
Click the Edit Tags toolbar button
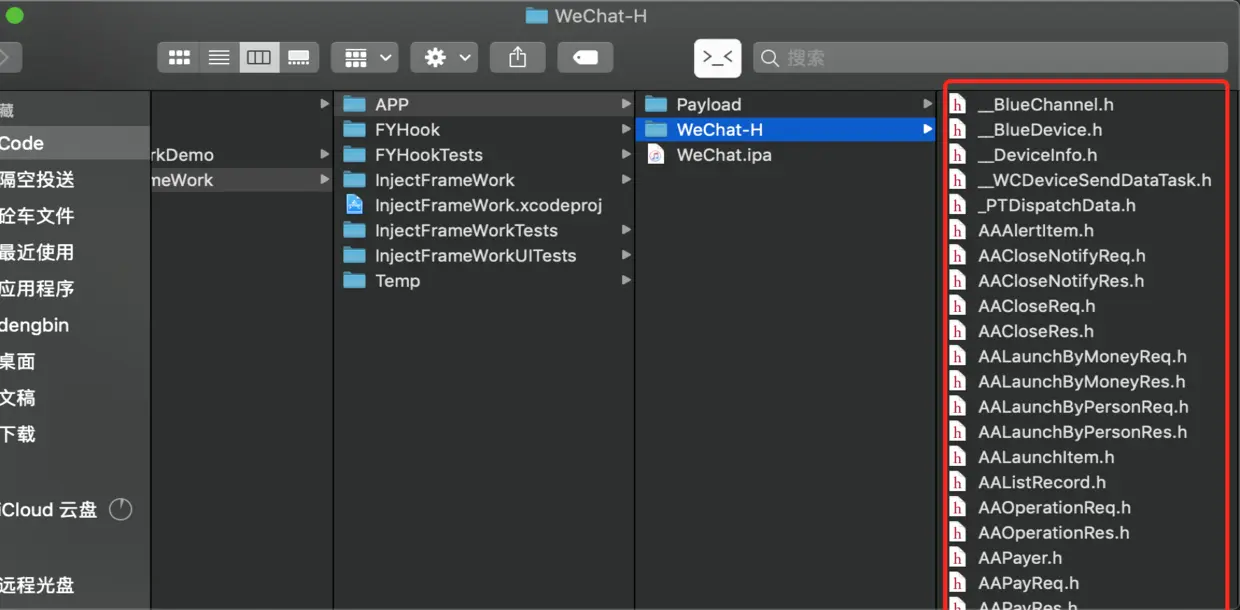pos(585,58)
